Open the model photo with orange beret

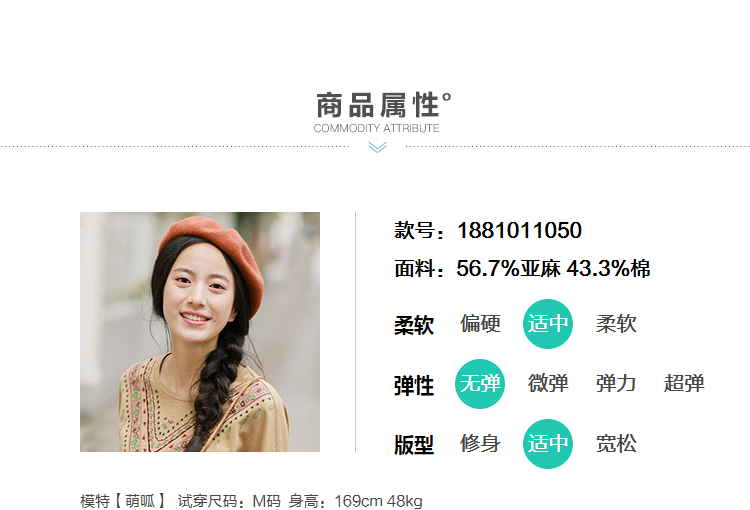200,332
